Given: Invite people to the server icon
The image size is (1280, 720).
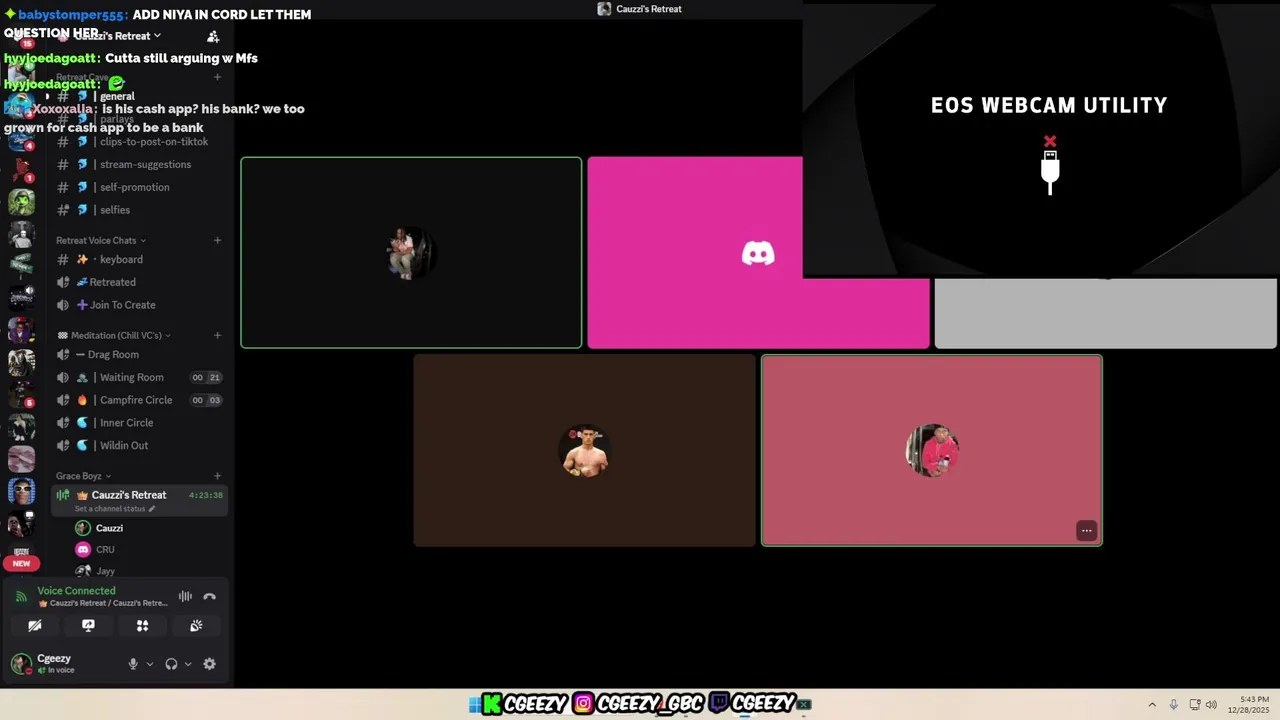Looking at the screenshot, I should click(x=213, y=36).
